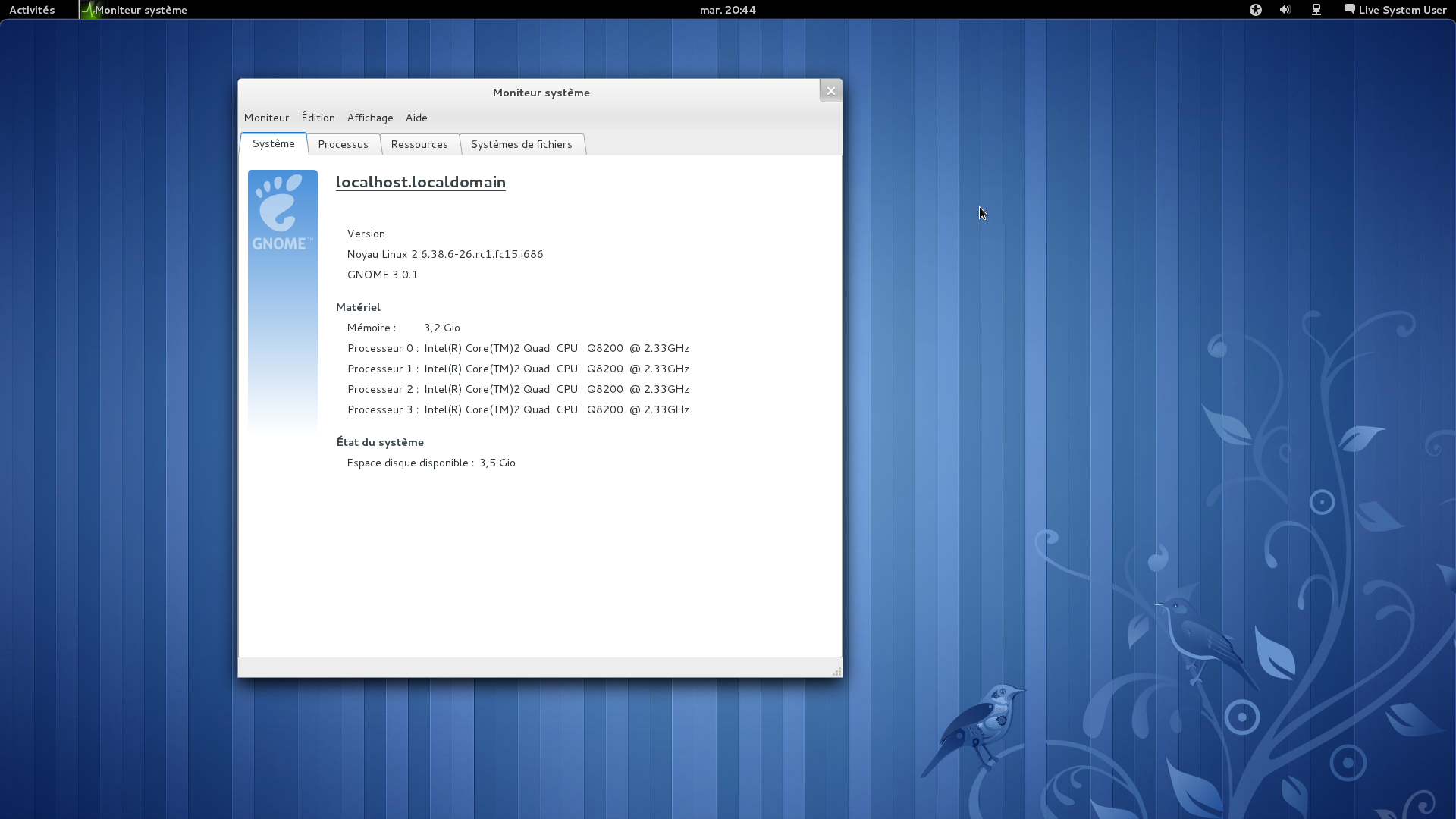Close the Moniteur système window
This screenshot has width=1456, height=819.
point(830,91)
